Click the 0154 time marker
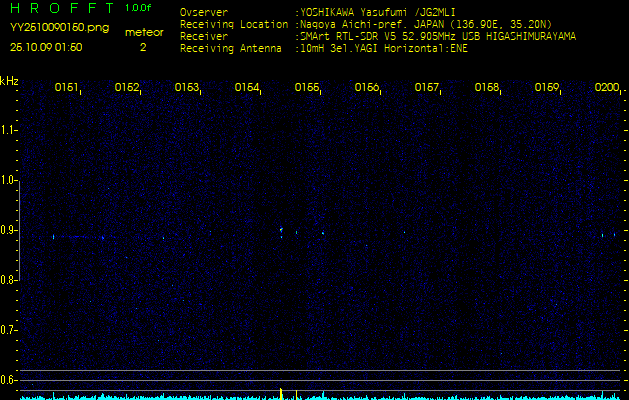The height and width of the screenshot is (400, 629). coord(247,87)
